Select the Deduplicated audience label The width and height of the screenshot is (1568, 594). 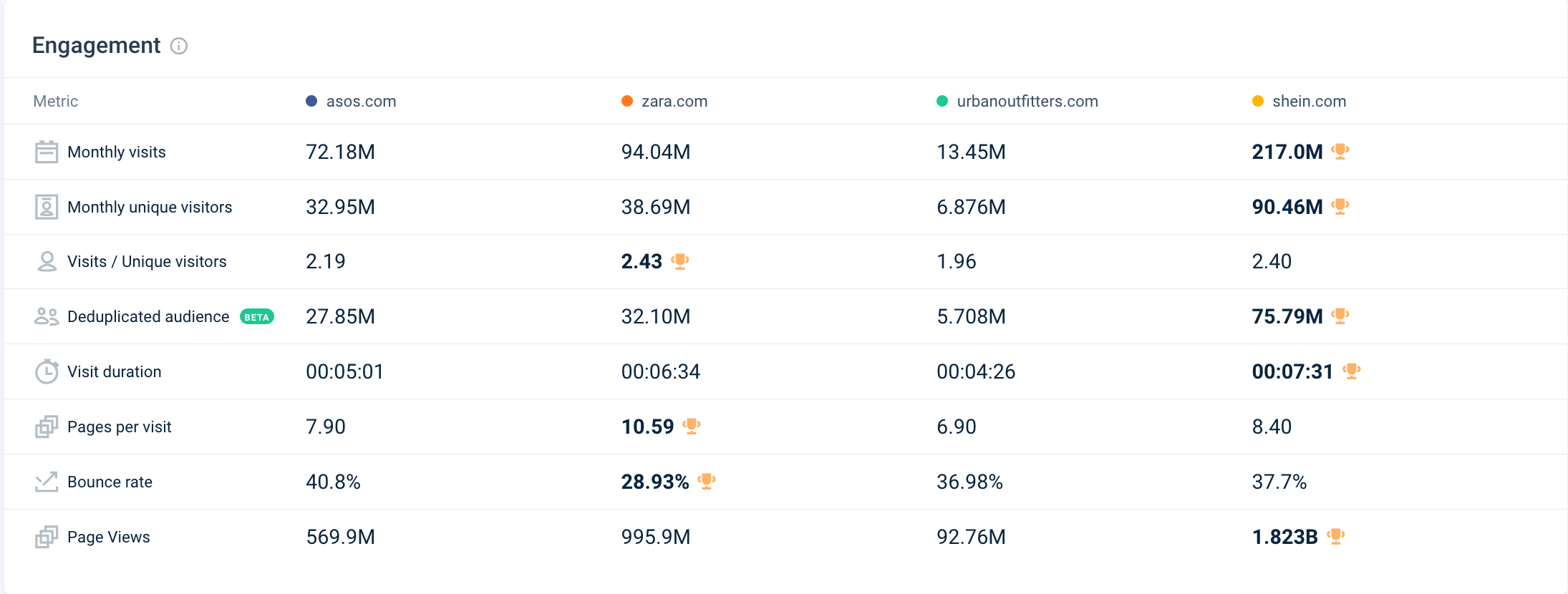[x=148, y=316]
